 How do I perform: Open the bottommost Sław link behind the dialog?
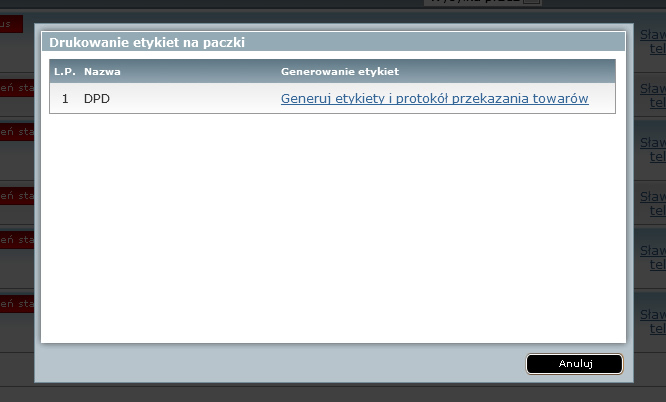[653, 314]
